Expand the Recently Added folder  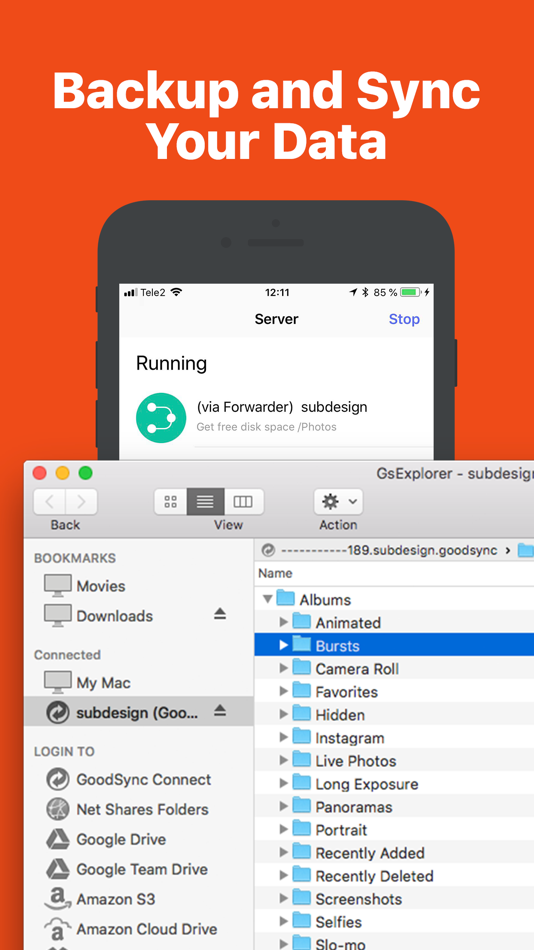coord(283,852)
